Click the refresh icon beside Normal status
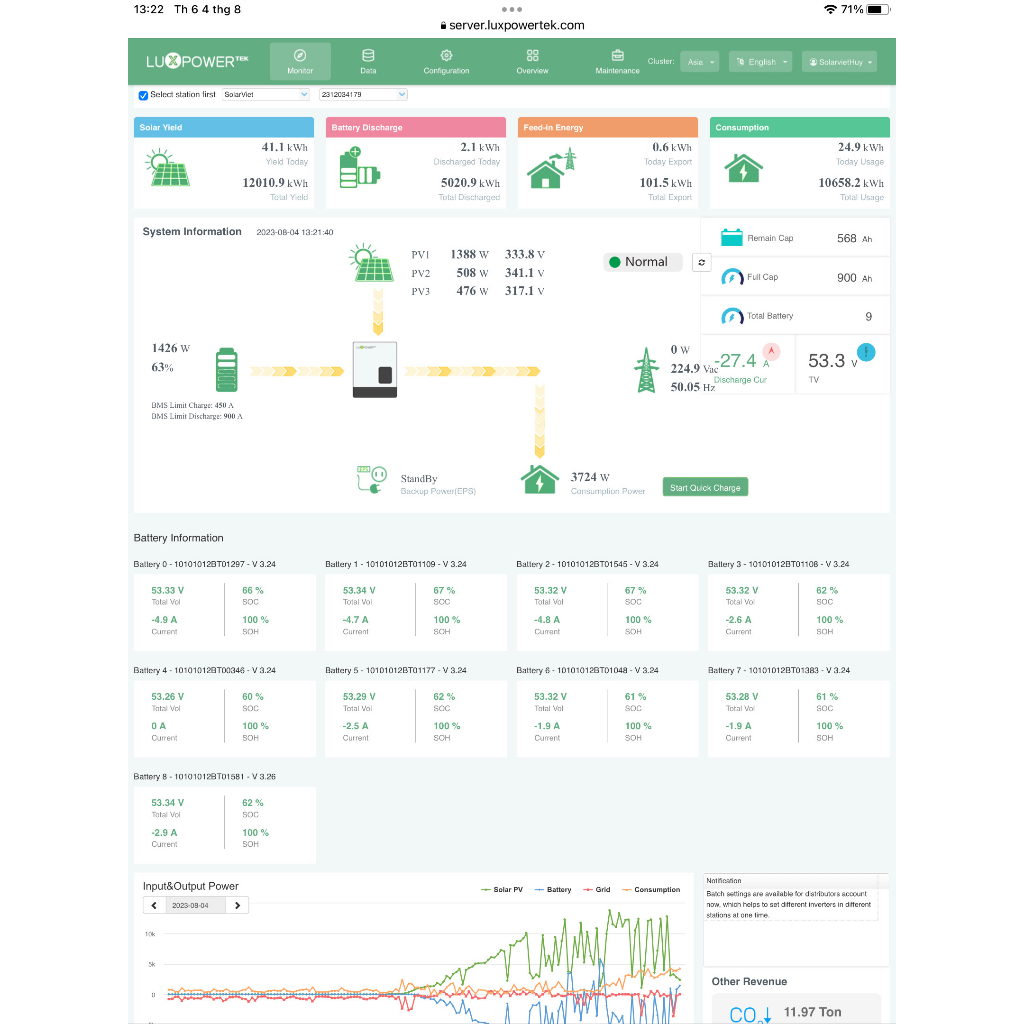1024x1024 pixels. tap(701, 263)
